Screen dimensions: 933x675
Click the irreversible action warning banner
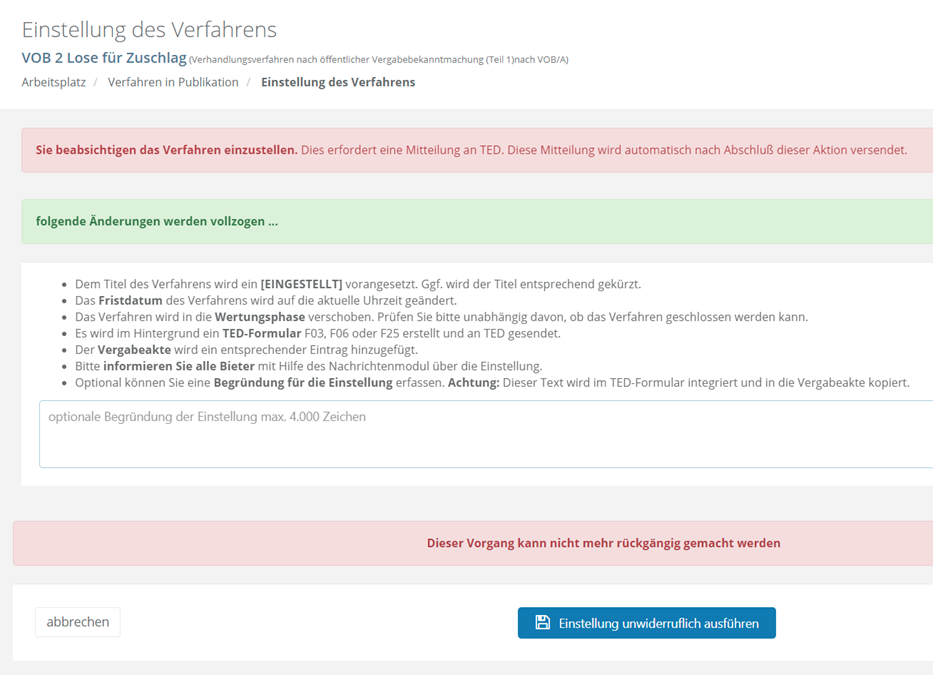tap(473, 543)
